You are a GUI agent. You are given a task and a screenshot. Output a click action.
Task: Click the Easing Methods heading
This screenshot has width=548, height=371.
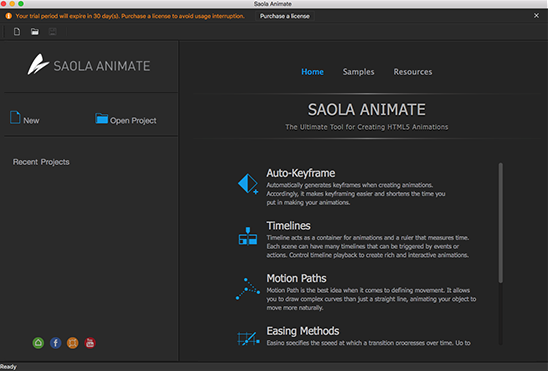[303, 331]
